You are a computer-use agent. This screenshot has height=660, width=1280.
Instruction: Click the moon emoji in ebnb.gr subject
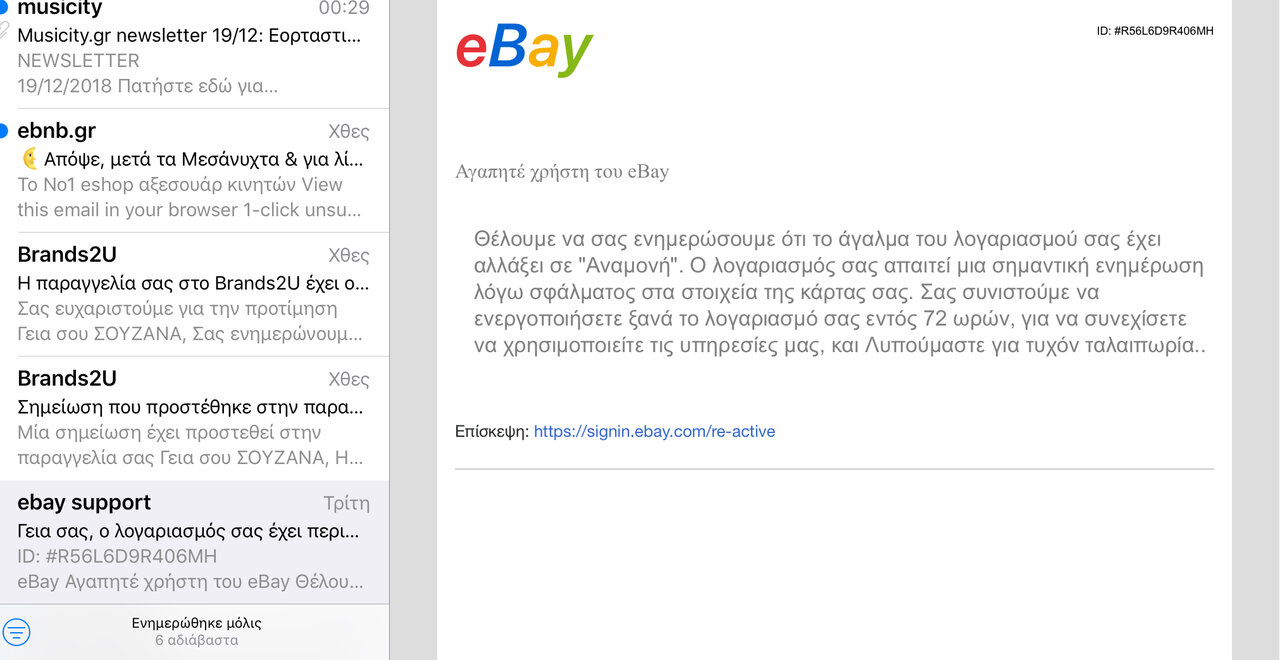(x=30, y=159)
